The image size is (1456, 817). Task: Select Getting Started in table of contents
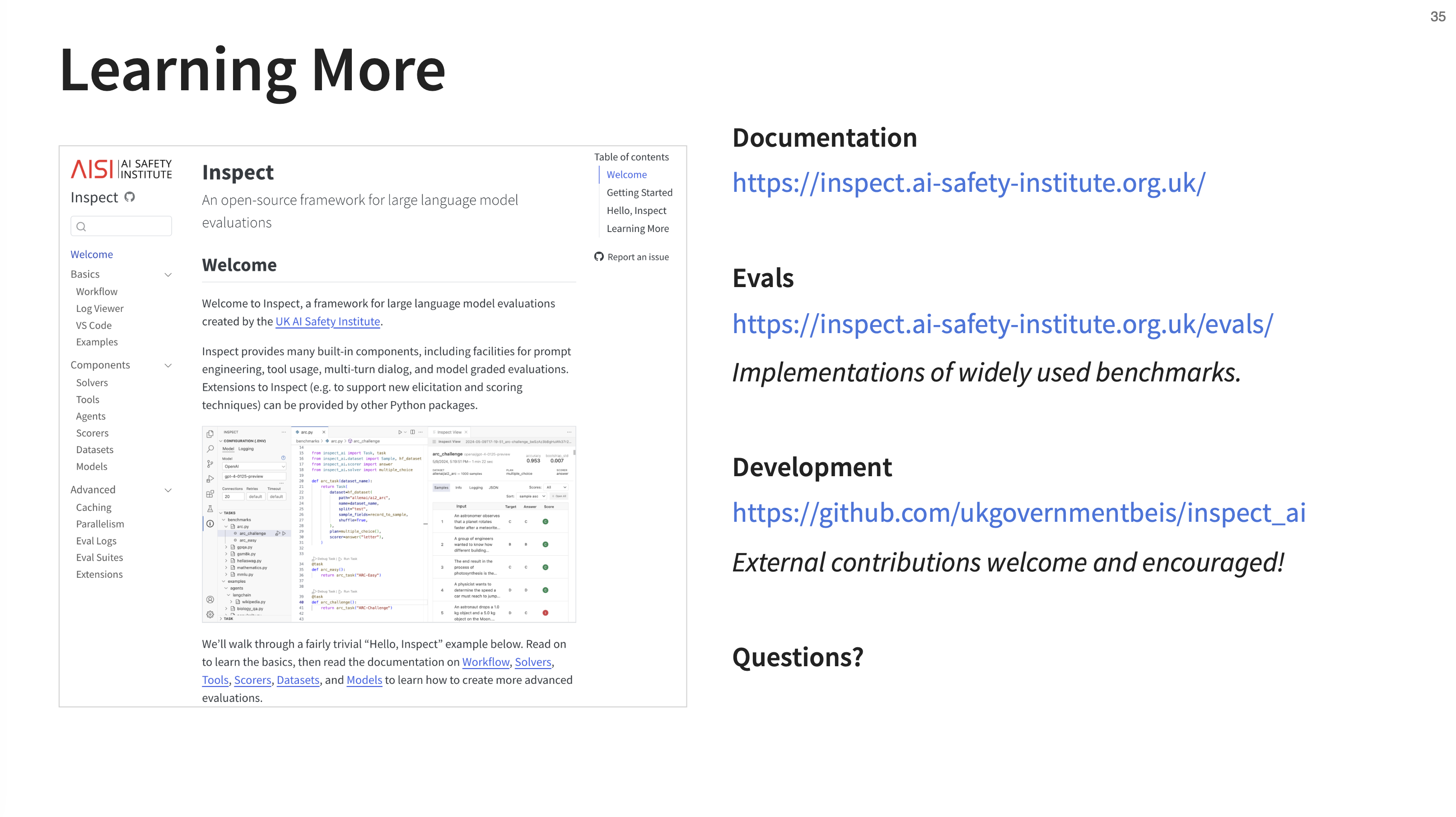point(639,193)
